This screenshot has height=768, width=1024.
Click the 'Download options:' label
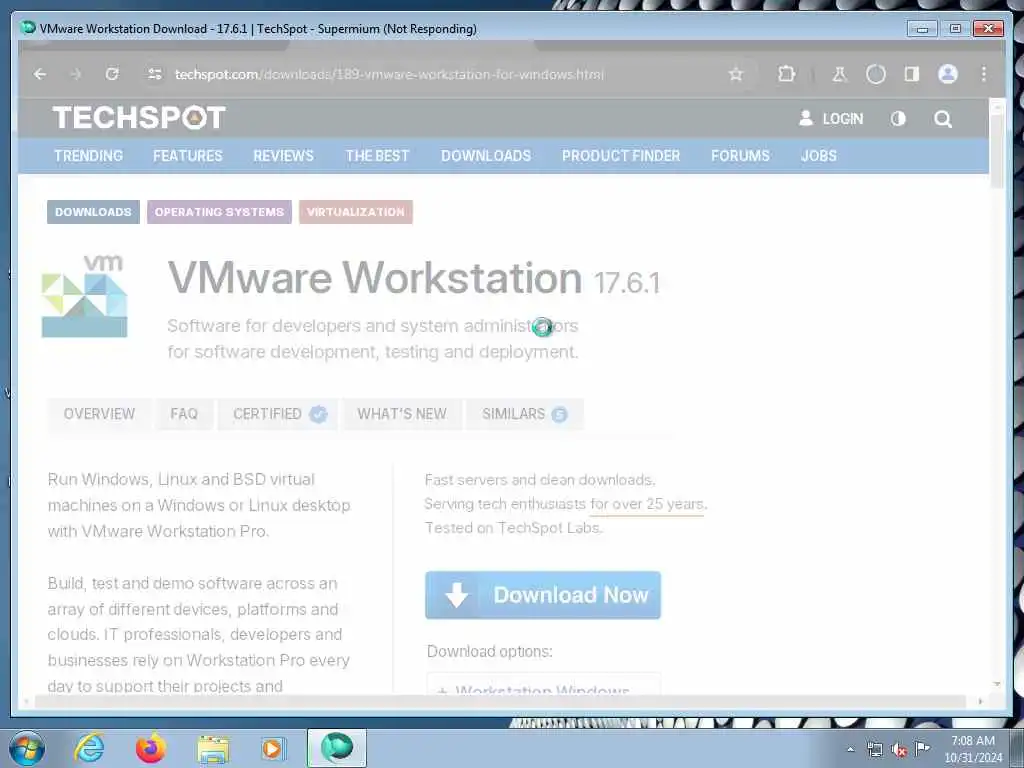coord(490,652)
